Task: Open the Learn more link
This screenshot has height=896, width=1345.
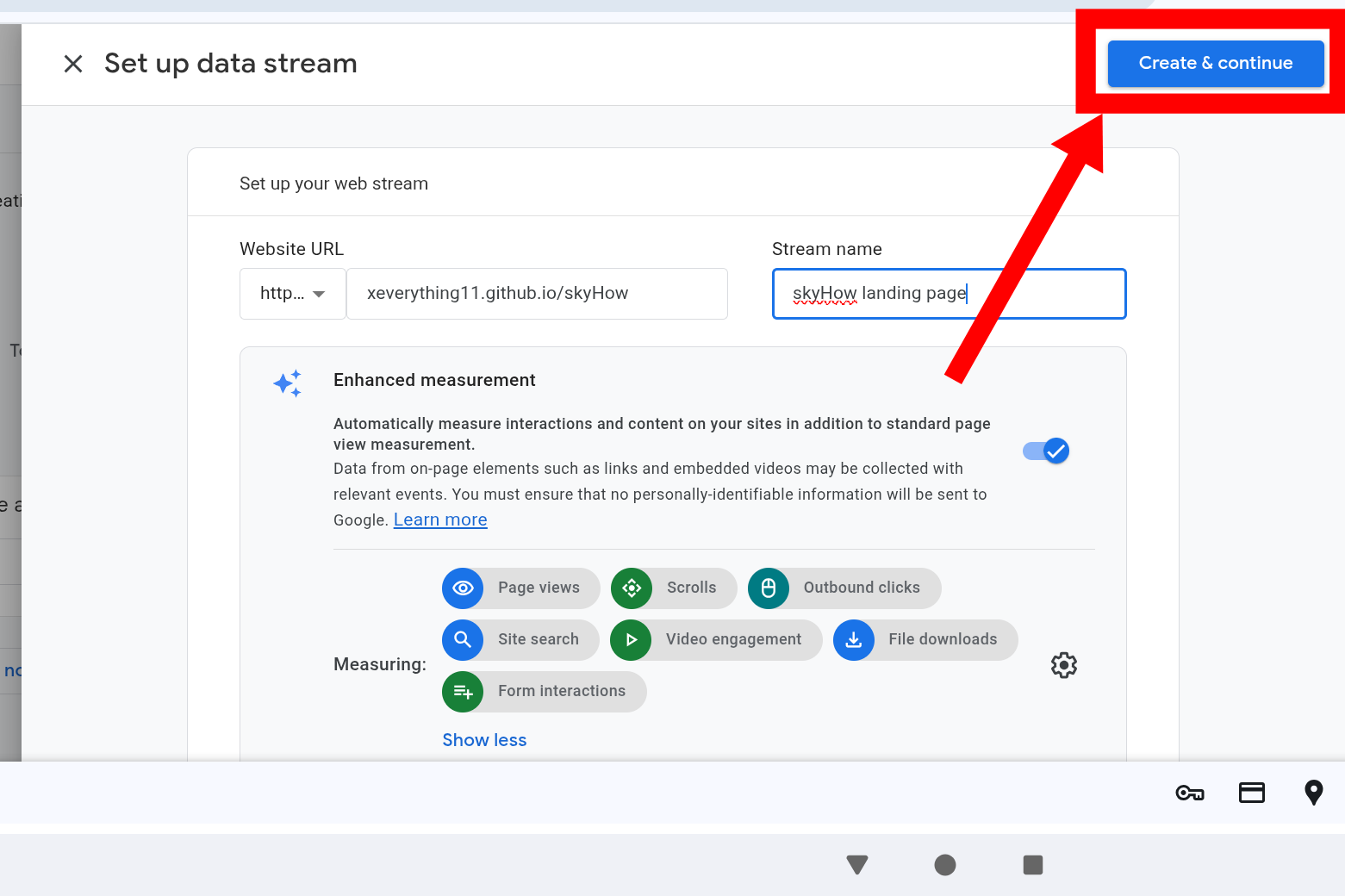Action: (x=440, y=520)
